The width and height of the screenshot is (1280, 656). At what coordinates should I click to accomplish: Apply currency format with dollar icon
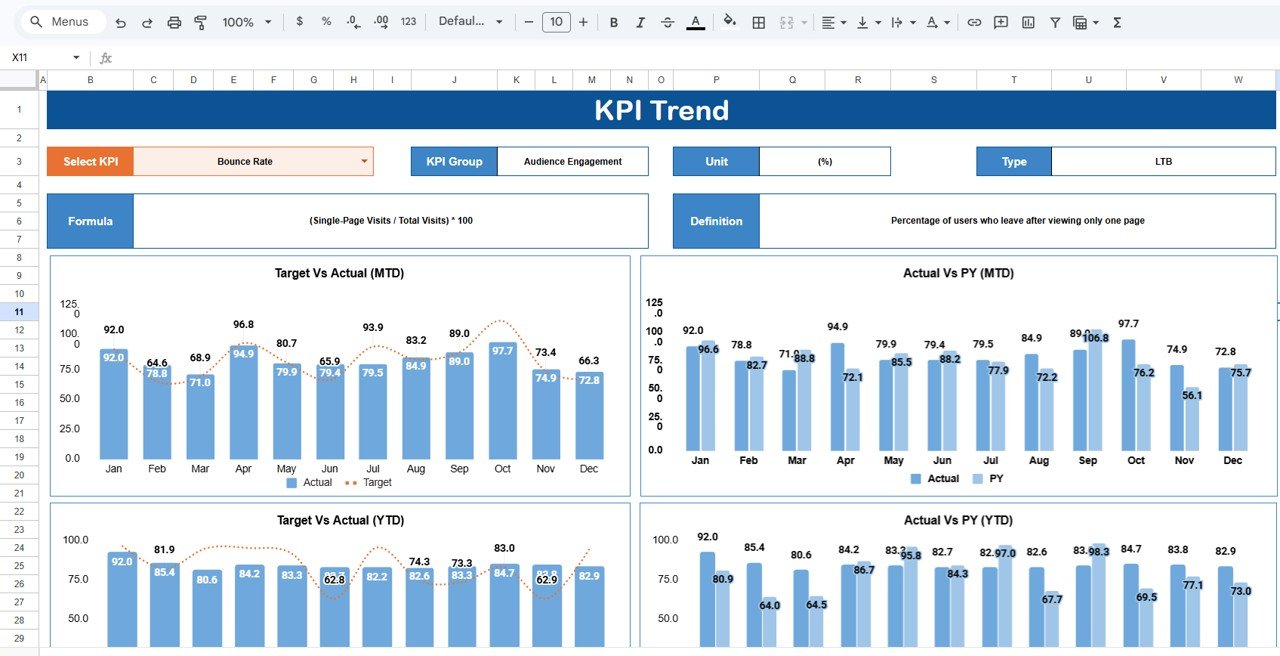tap(299, 21)
